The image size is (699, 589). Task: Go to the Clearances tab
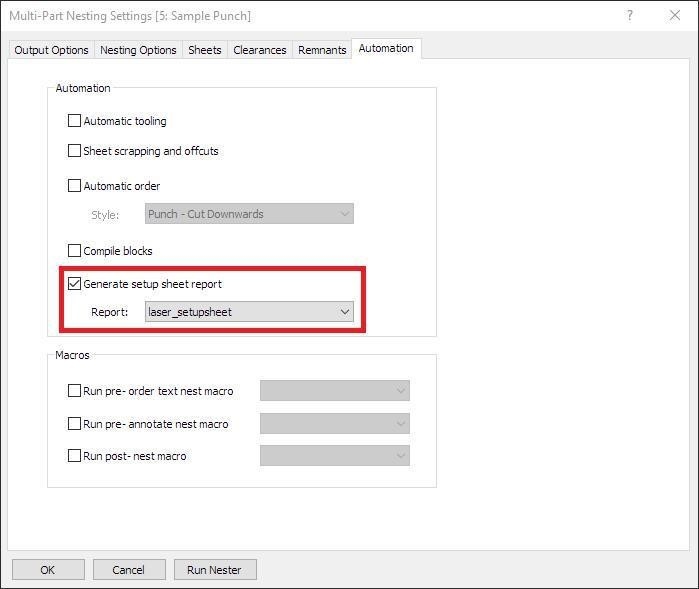pyautogui.click(x=259, y=50)
